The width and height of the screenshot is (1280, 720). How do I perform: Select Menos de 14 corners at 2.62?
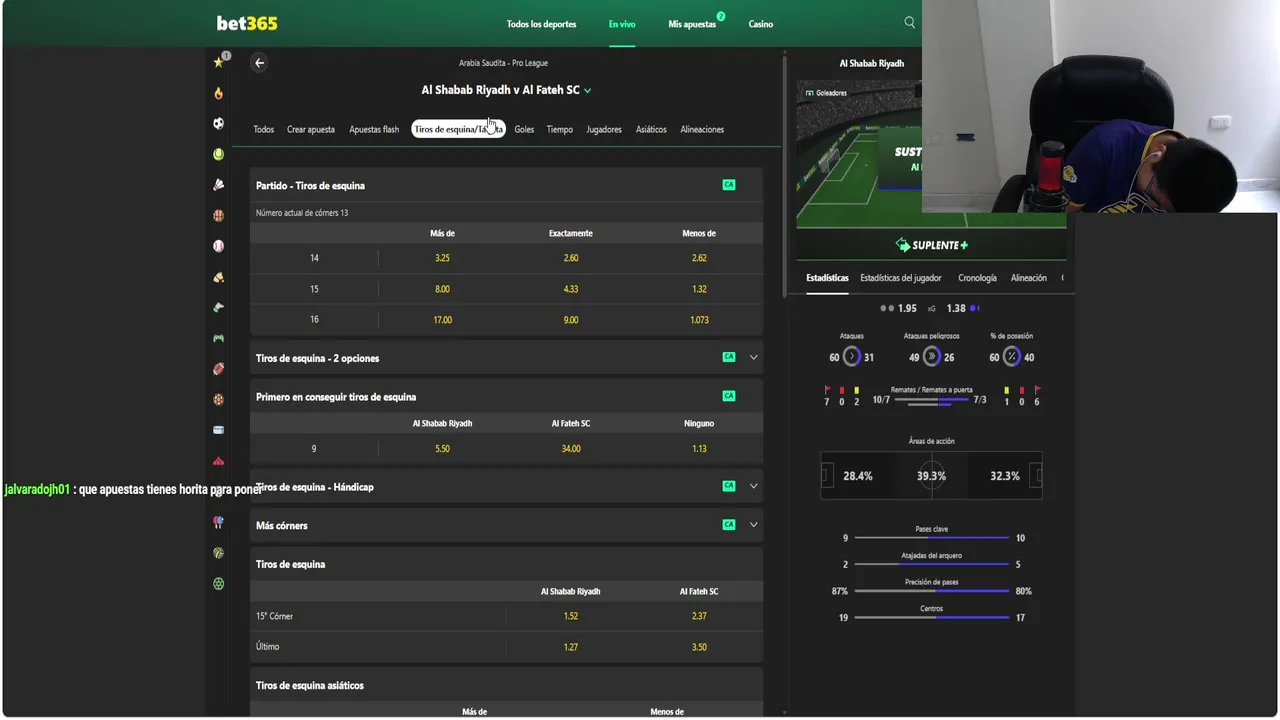point(699,258)
